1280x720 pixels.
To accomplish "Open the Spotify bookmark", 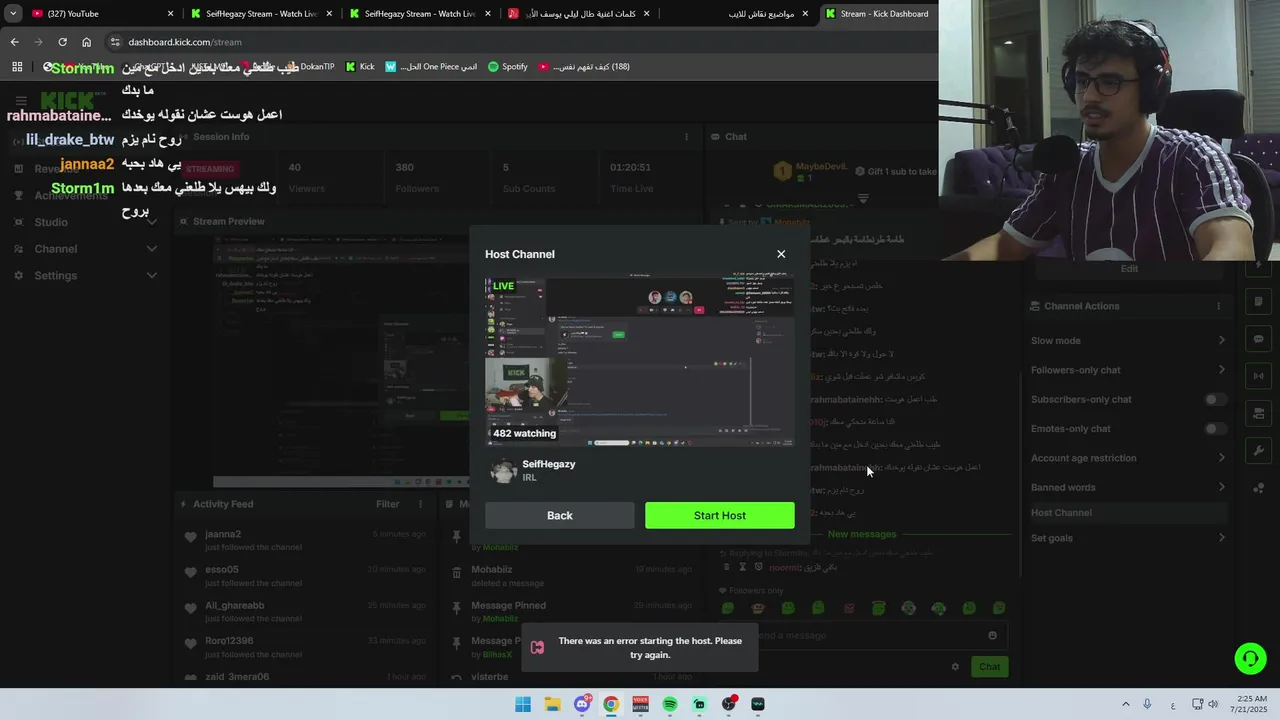I will tap(508, 67).
